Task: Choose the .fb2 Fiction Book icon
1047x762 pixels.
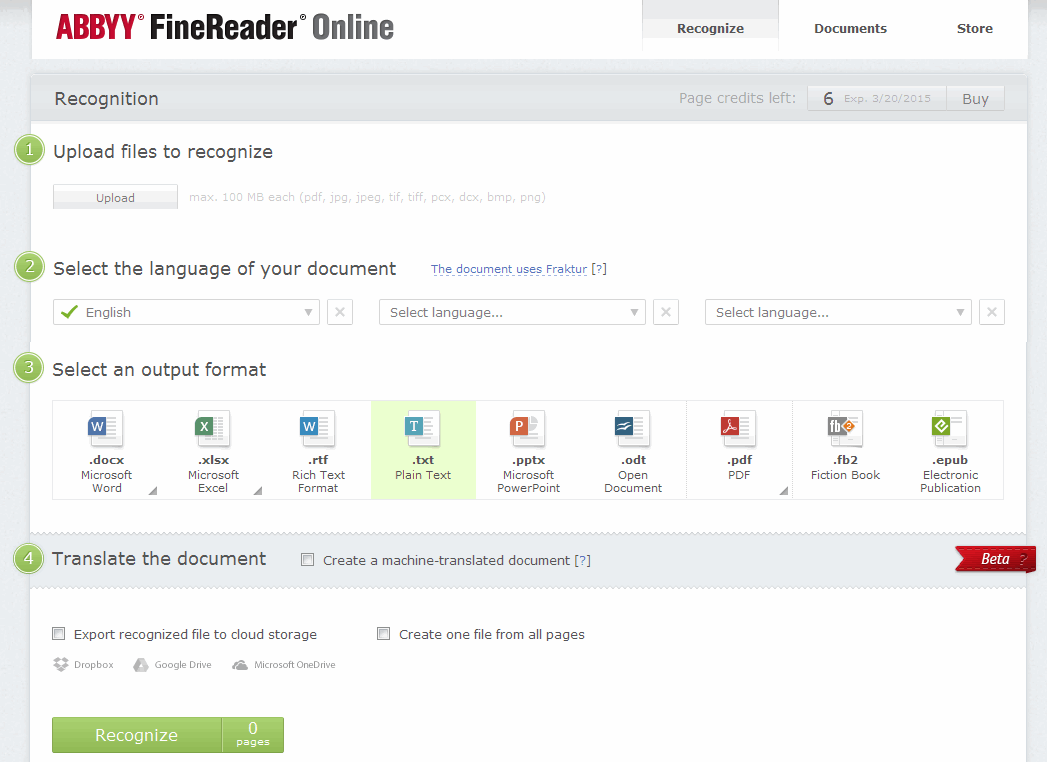Action: [x=845, y=428]
